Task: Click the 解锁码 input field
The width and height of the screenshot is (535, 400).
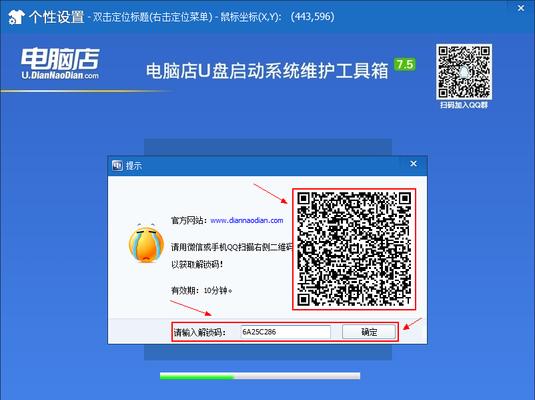Action: click(x=285, y=332)
